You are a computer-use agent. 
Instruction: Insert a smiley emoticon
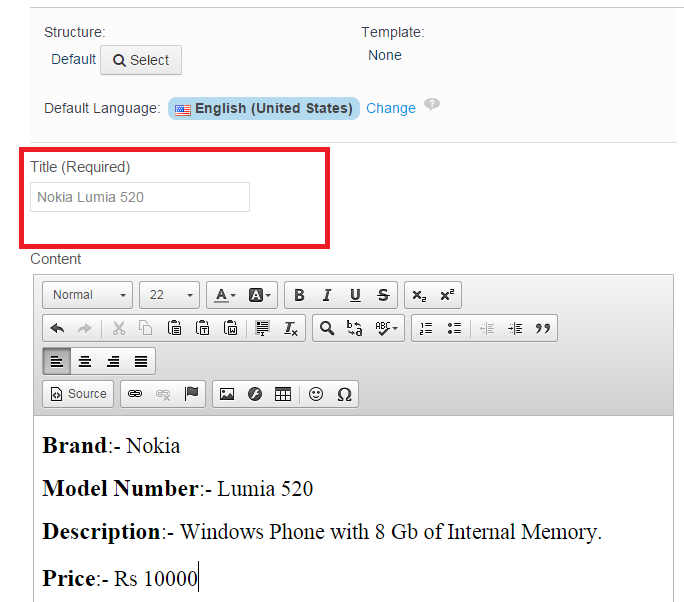(x=316, y=394)
